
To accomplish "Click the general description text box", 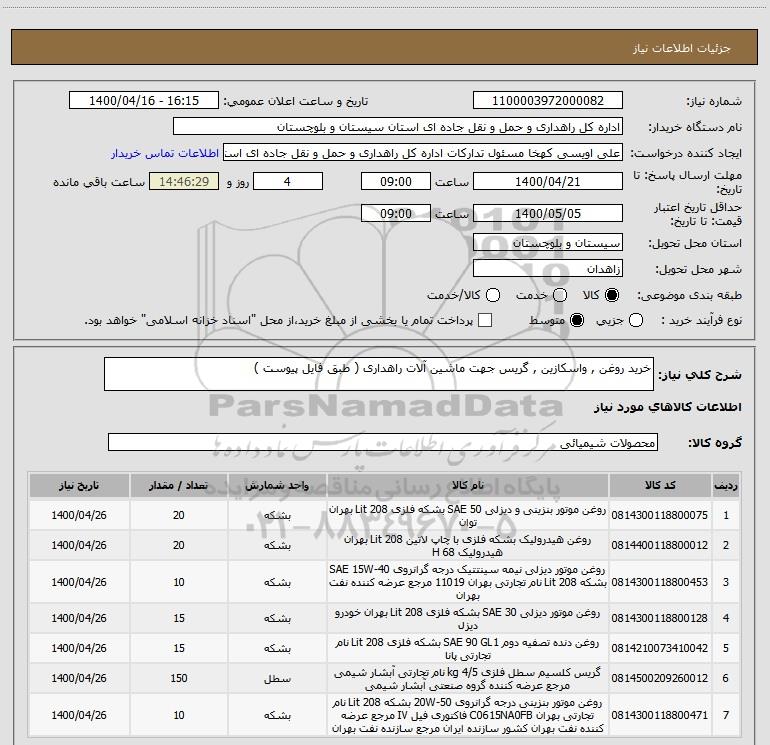I will [379, 374].
